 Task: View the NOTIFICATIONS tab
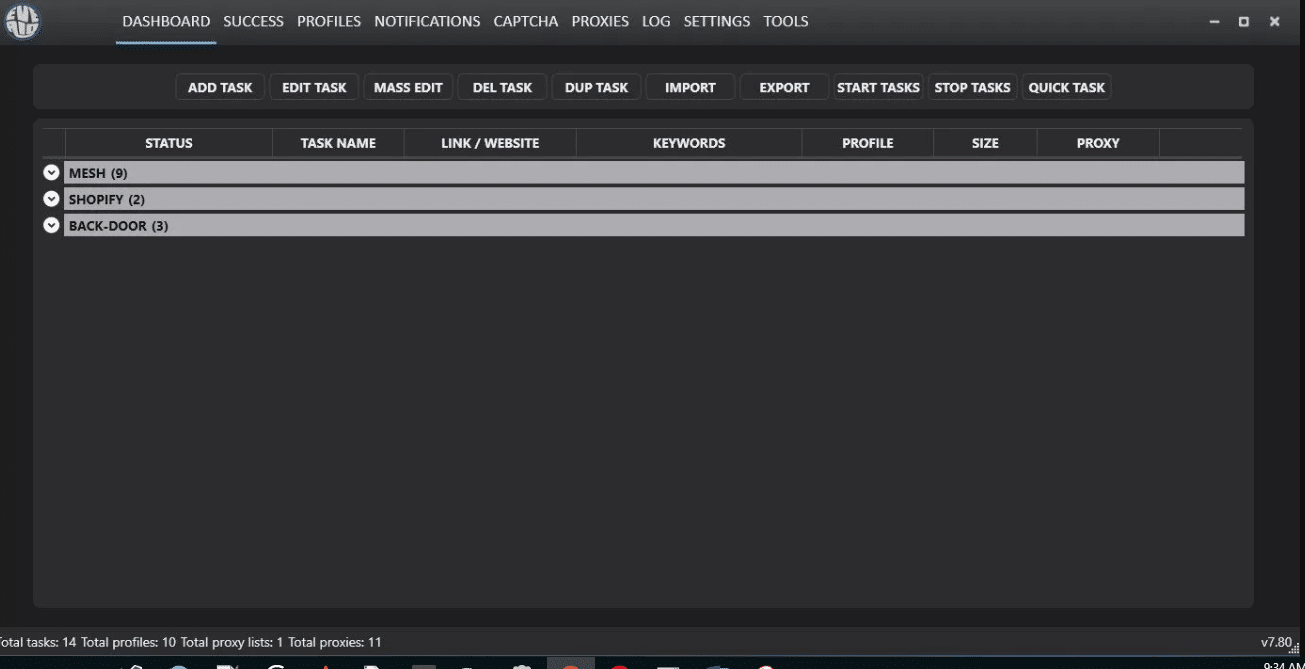[427, 20]
